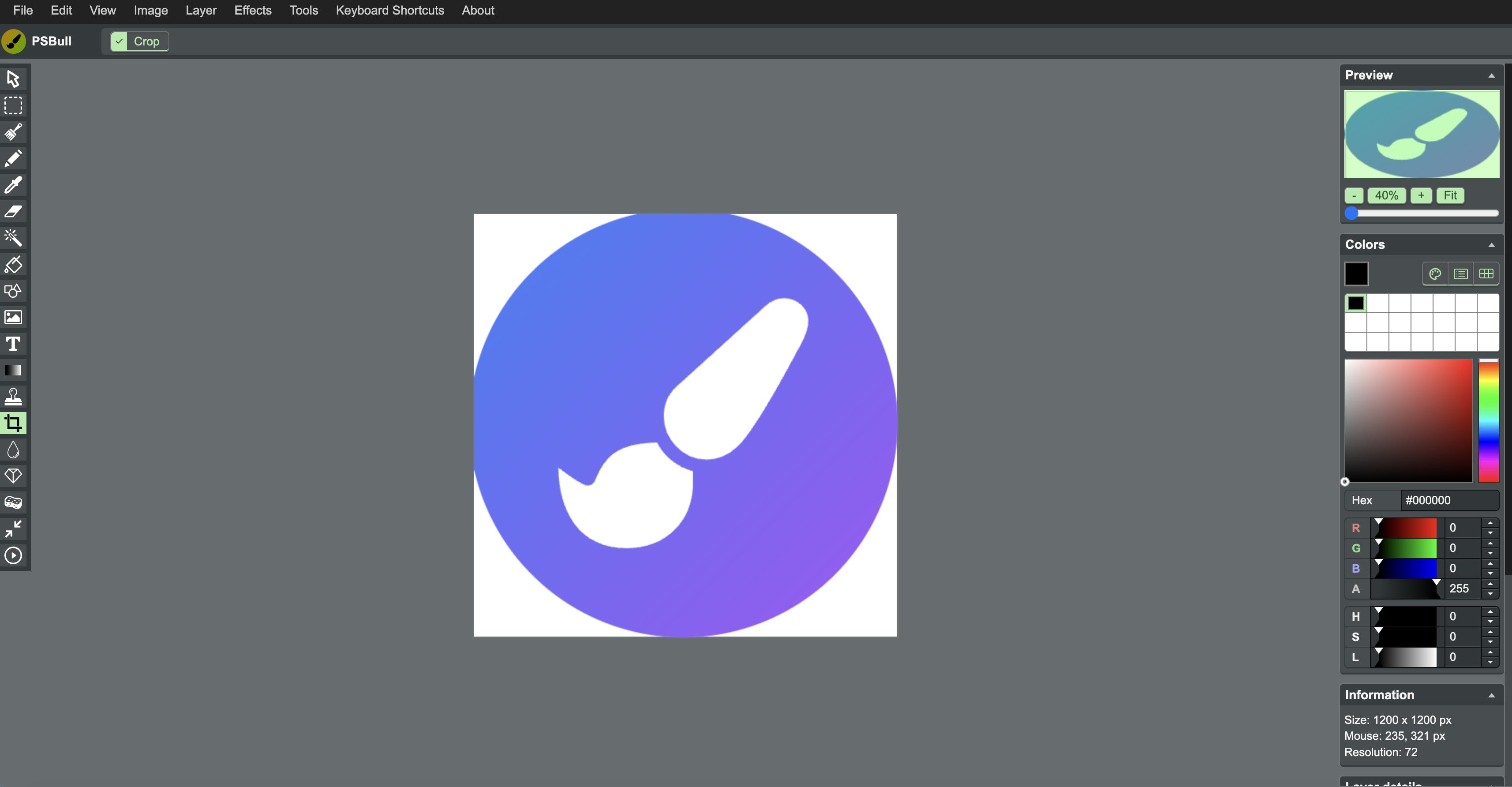
Task: Collapse the Colors panel
Action: pos(1491,245)
